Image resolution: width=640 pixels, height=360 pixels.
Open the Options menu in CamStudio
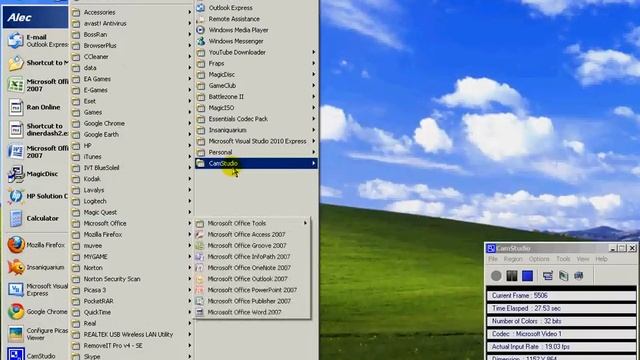click(x=539, y=259)
